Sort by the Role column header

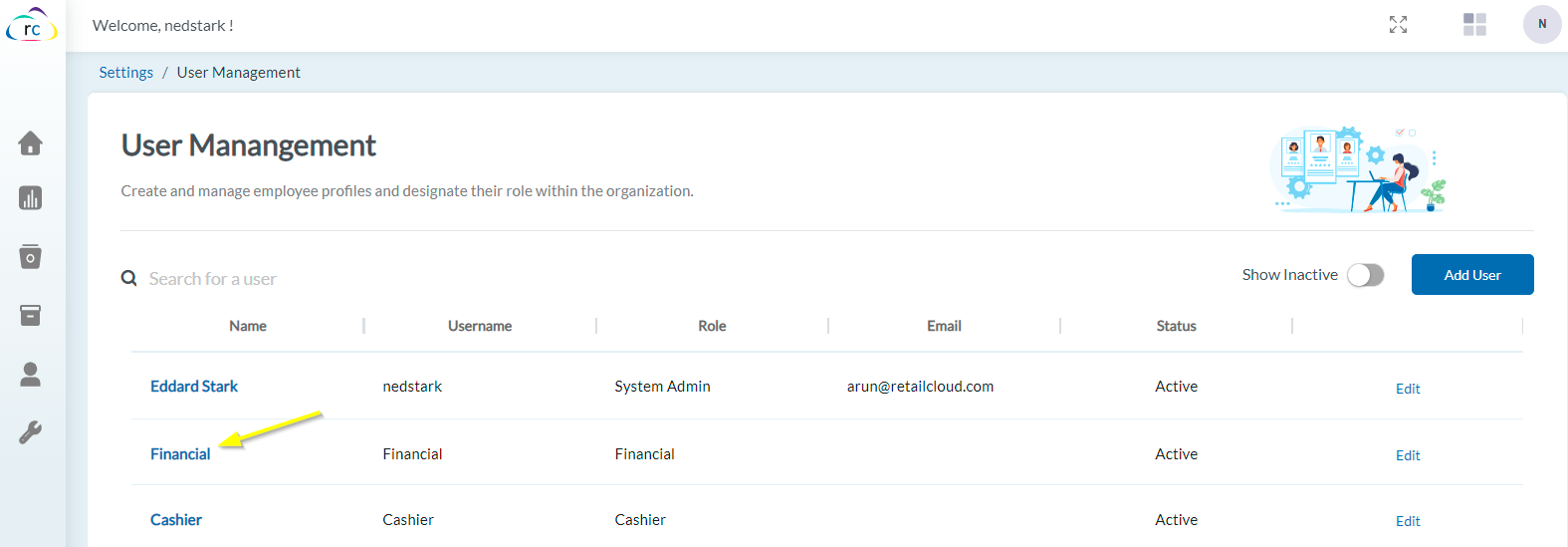(x=712, y=326)
